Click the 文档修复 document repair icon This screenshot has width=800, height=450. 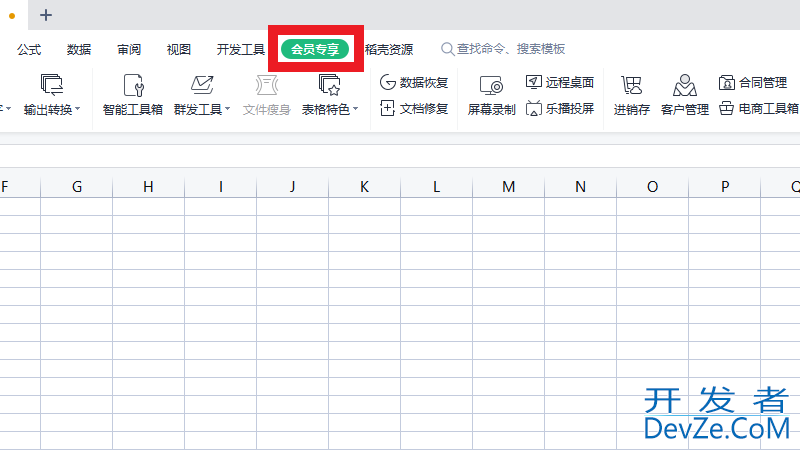pos(387,108)
